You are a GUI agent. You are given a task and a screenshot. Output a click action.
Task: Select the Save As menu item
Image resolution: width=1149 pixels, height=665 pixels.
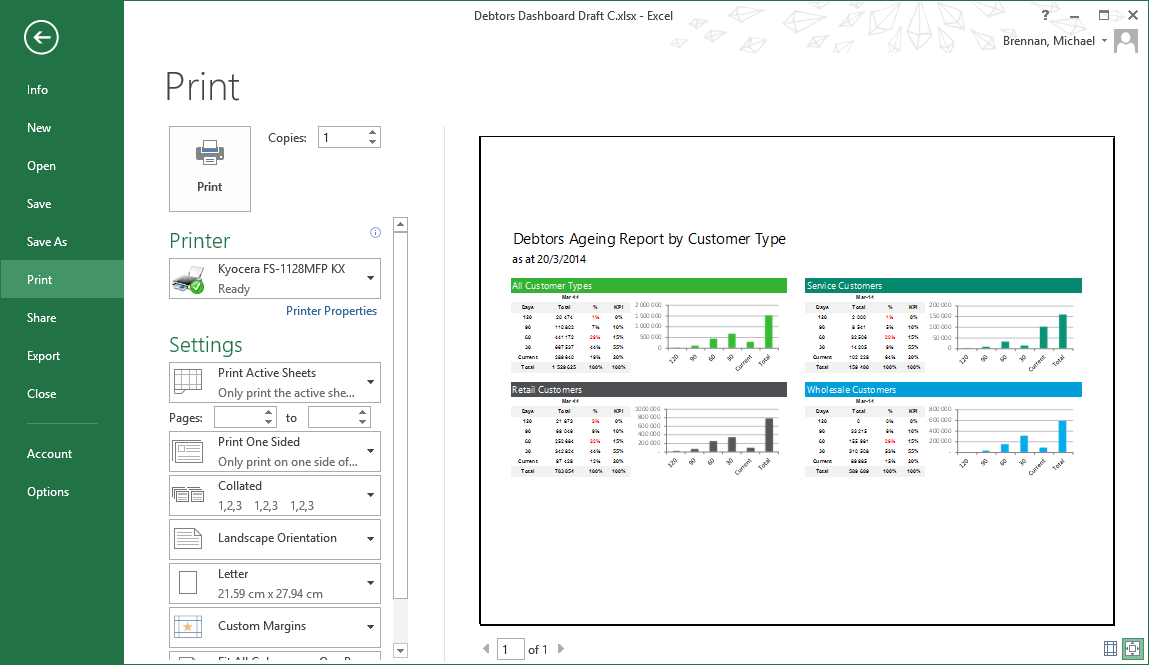[47, 242]
